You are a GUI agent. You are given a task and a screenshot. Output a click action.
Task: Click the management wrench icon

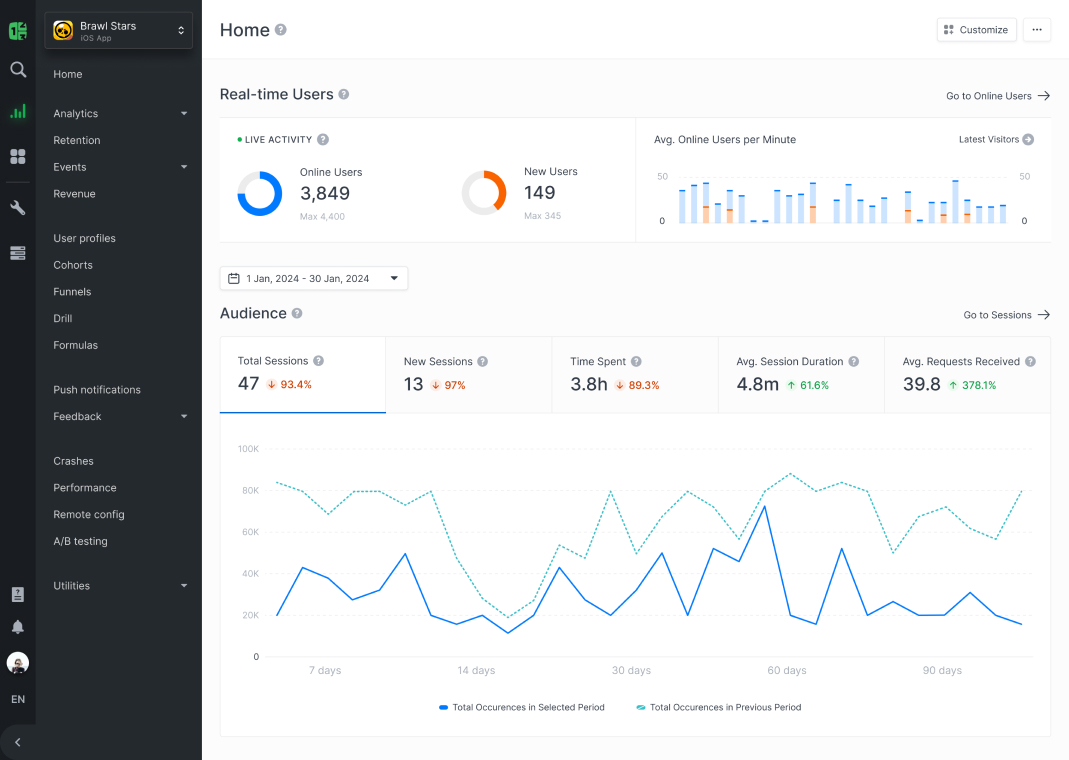point(17,207)
